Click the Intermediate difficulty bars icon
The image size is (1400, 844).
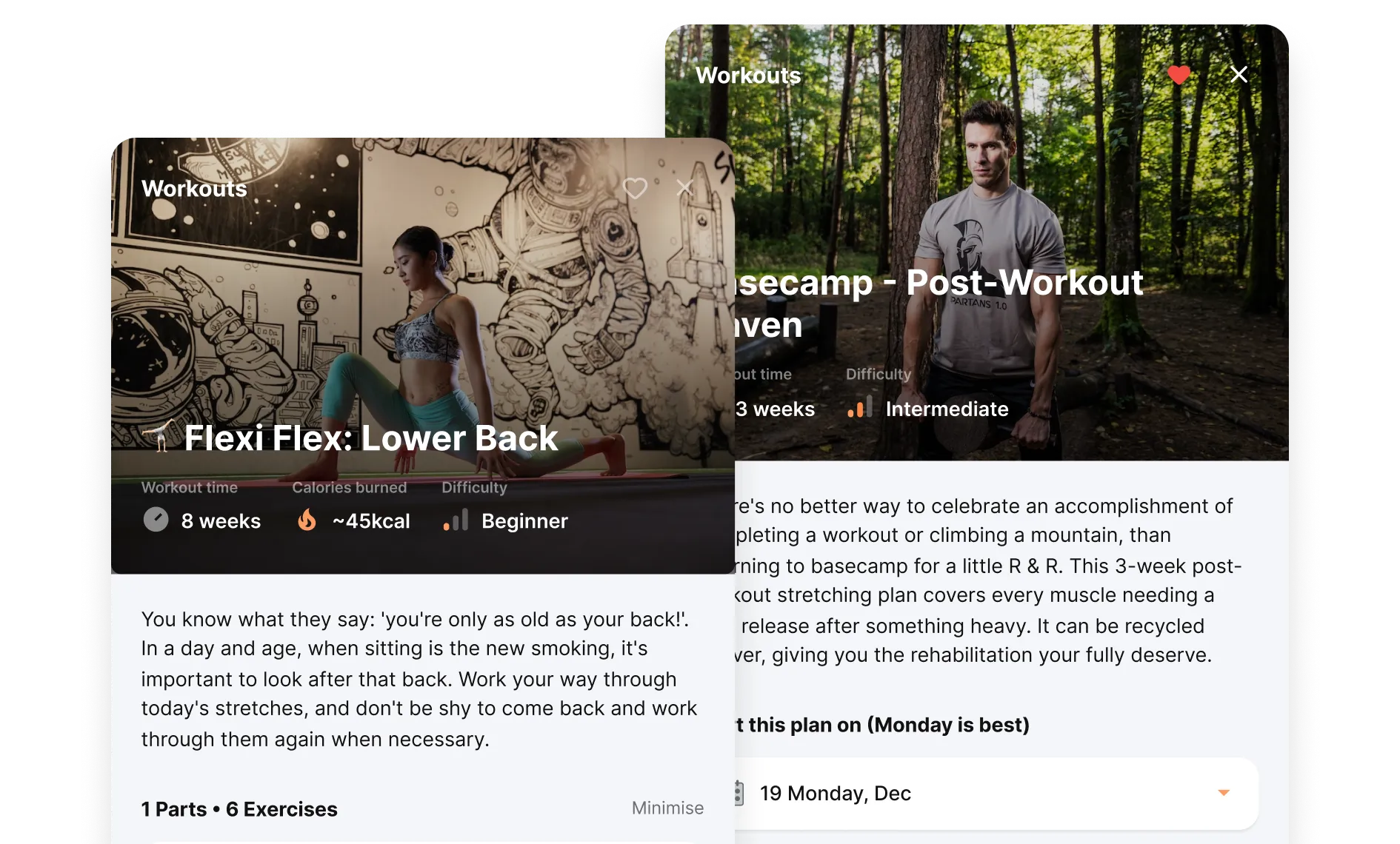click(x=859, y=407)
